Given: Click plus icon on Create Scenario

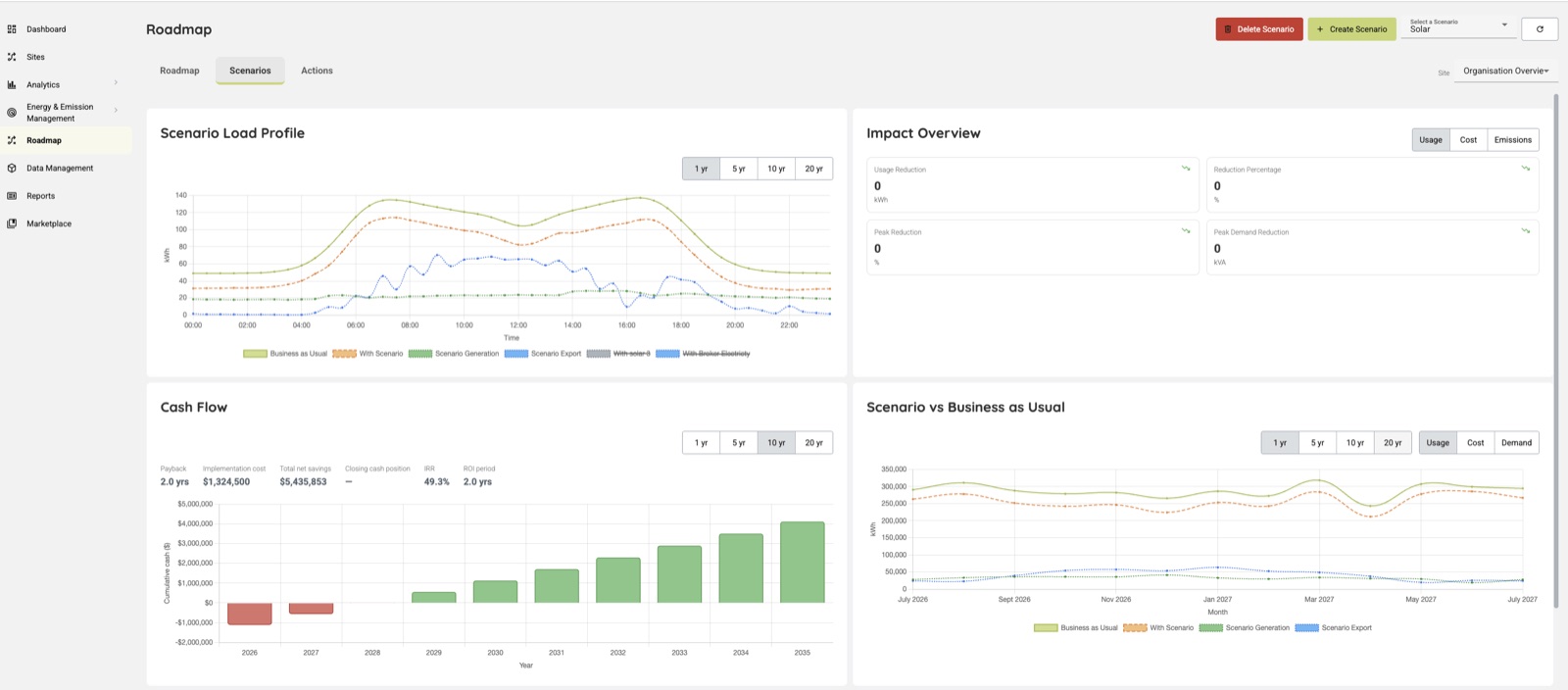Looking at the screenshot, I should click(1320, 29).
